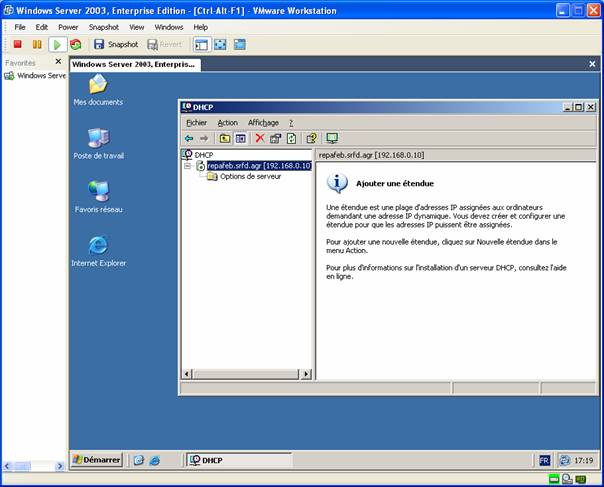Open the ? help menu in DHCP
This screenshot has width=604, height=487.
coord(291,123)
